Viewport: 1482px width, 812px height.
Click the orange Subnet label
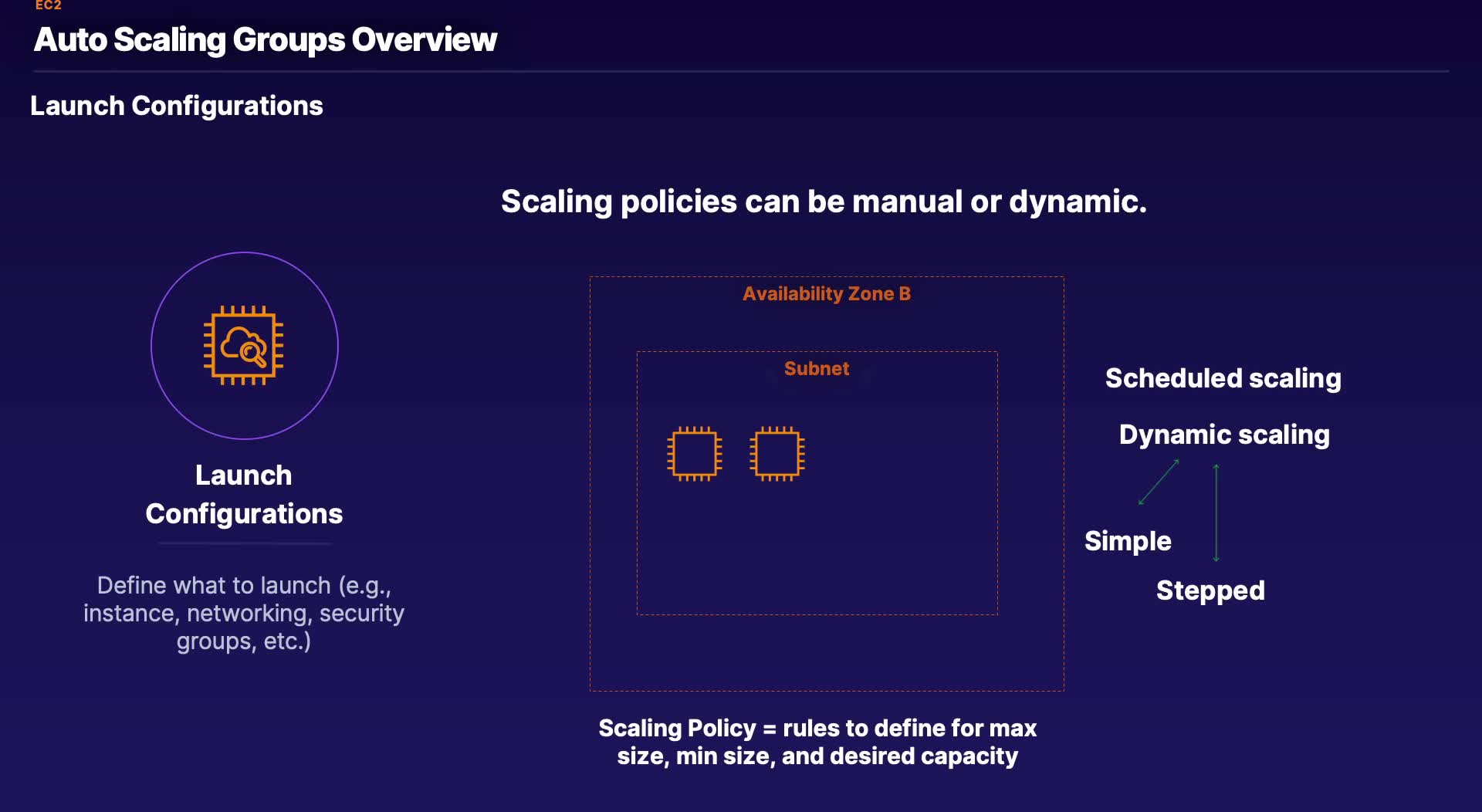click(817, 369)
